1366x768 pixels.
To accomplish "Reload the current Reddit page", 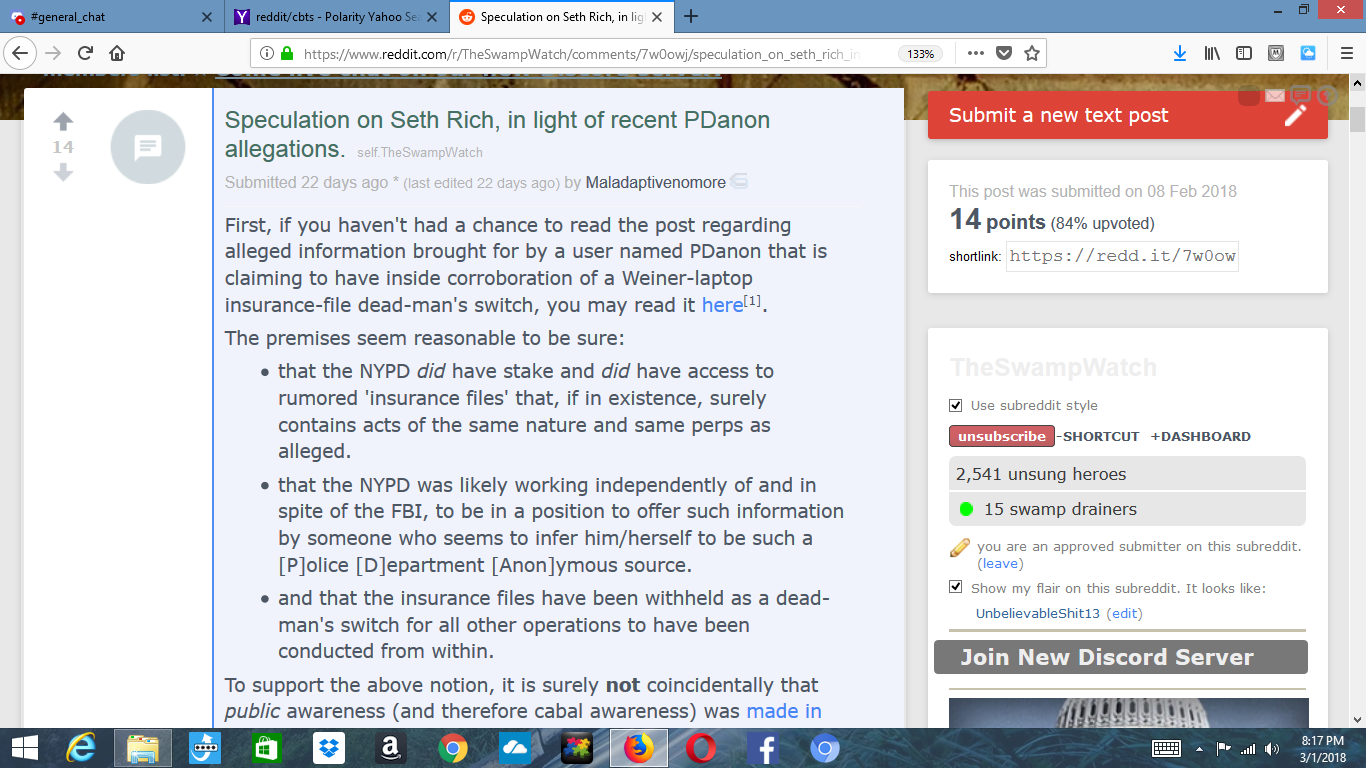I will (85, 53).
